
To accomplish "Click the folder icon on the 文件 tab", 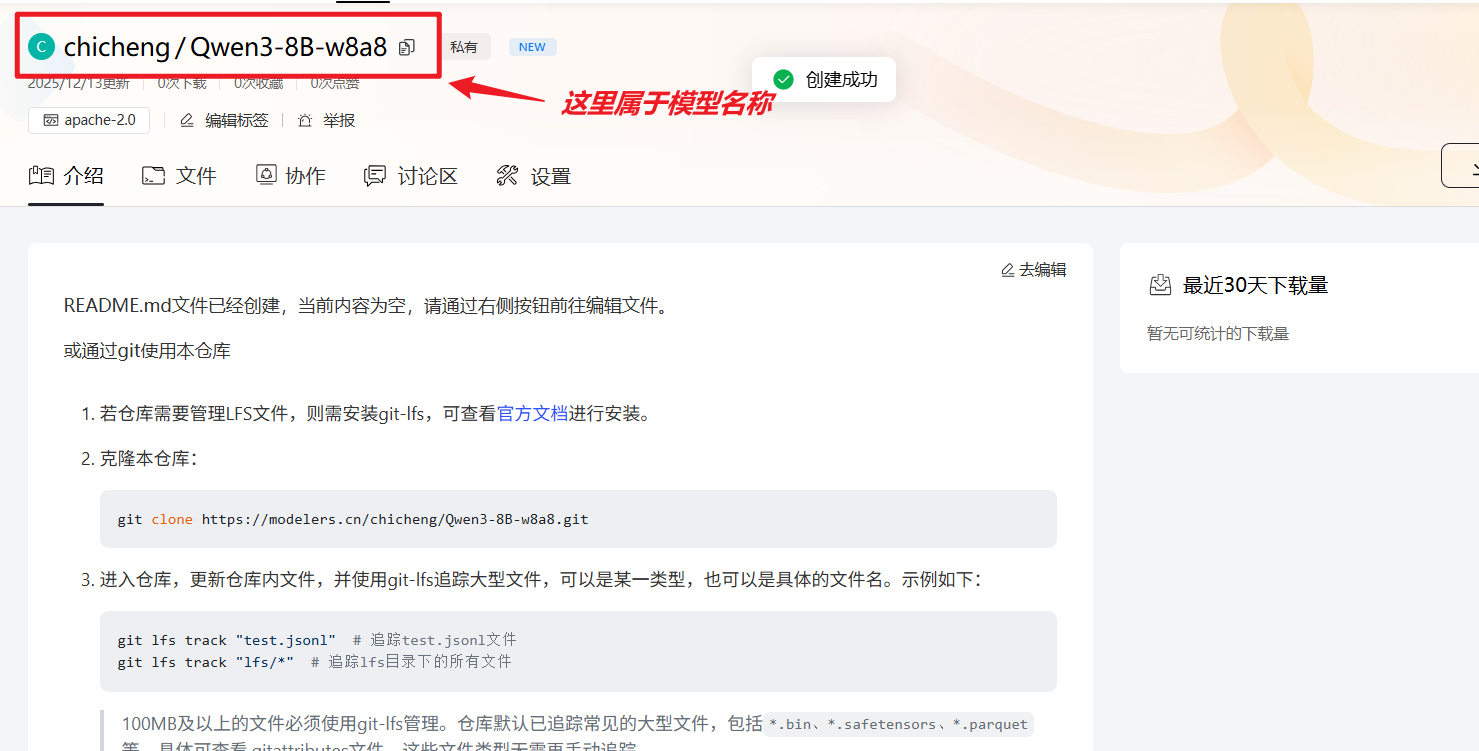I will click(152, 174).
